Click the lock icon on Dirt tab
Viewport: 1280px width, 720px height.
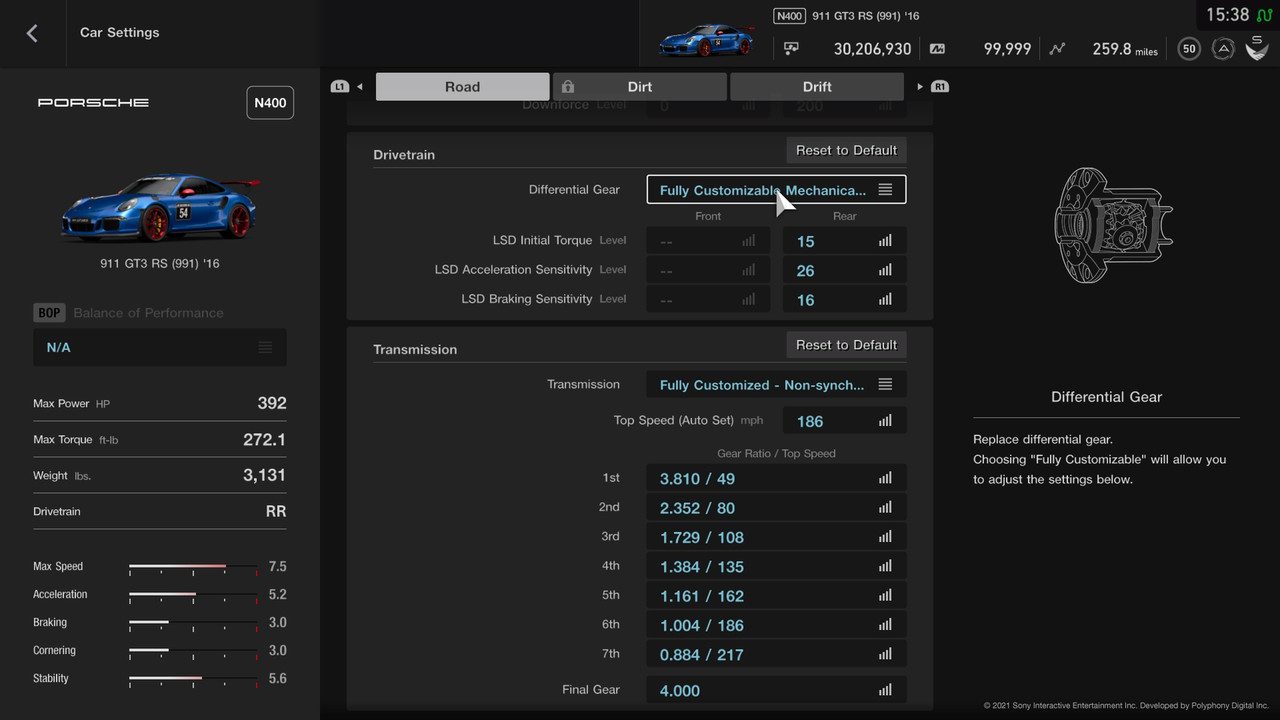coord(568,87)
